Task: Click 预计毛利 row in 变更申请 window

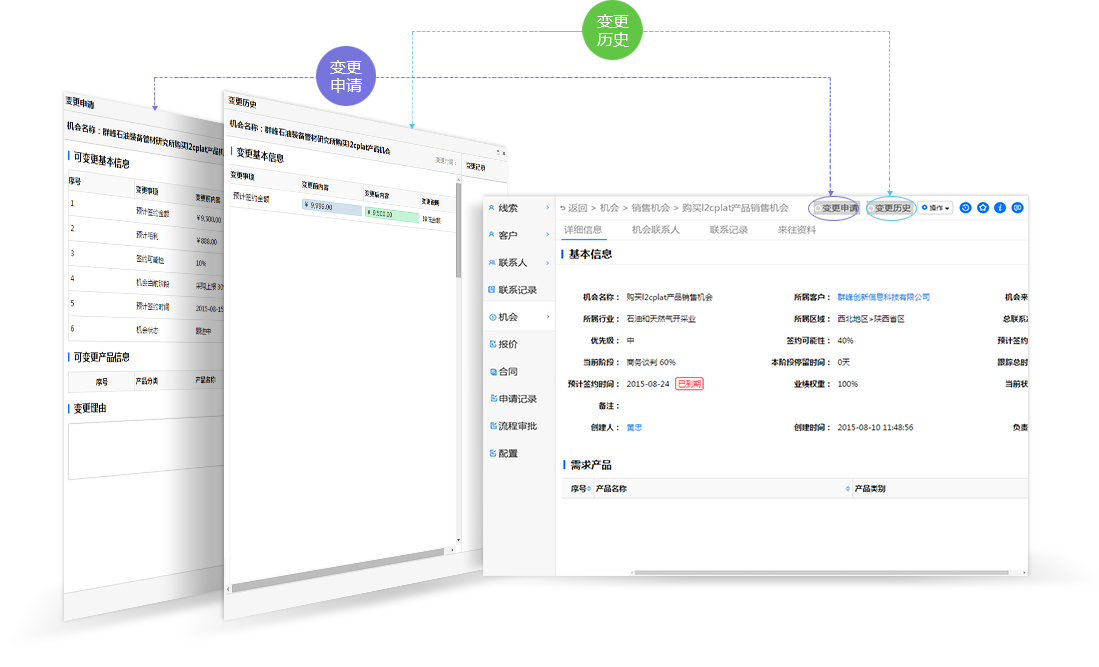Action: [146, 235]
